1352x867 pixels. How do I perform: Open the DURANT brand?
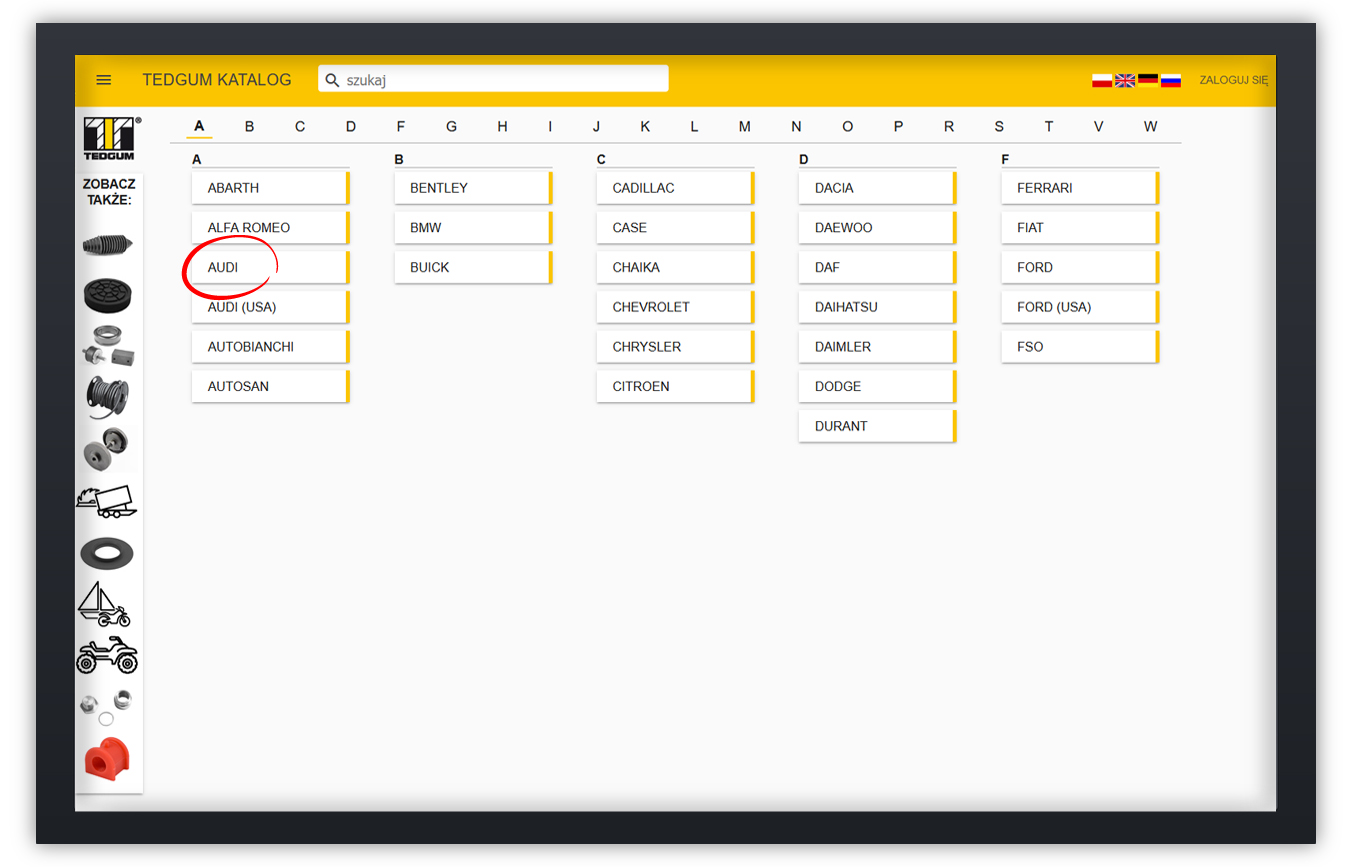pos(878,426)
